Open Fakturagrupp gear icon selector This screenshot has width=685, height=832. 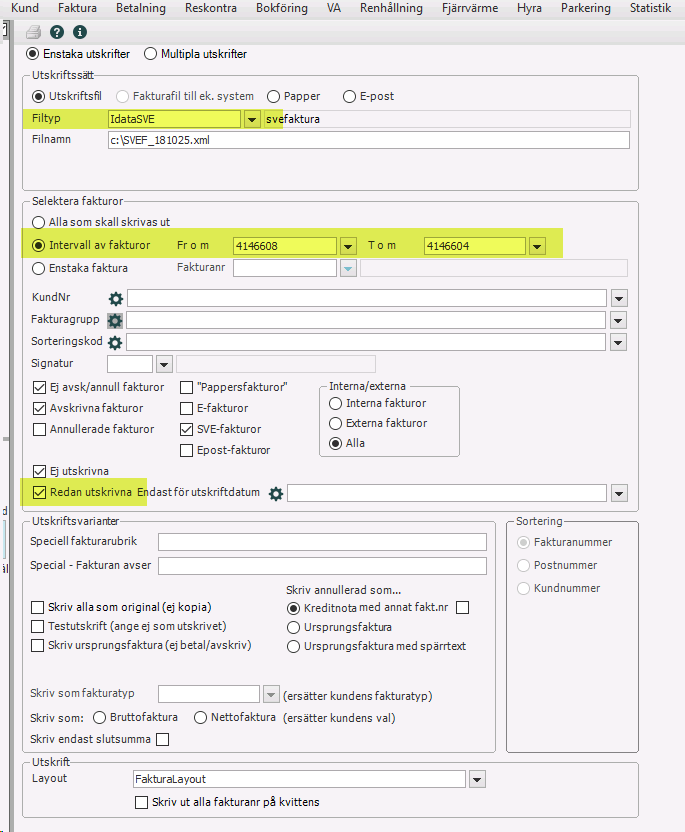(115, 320)
